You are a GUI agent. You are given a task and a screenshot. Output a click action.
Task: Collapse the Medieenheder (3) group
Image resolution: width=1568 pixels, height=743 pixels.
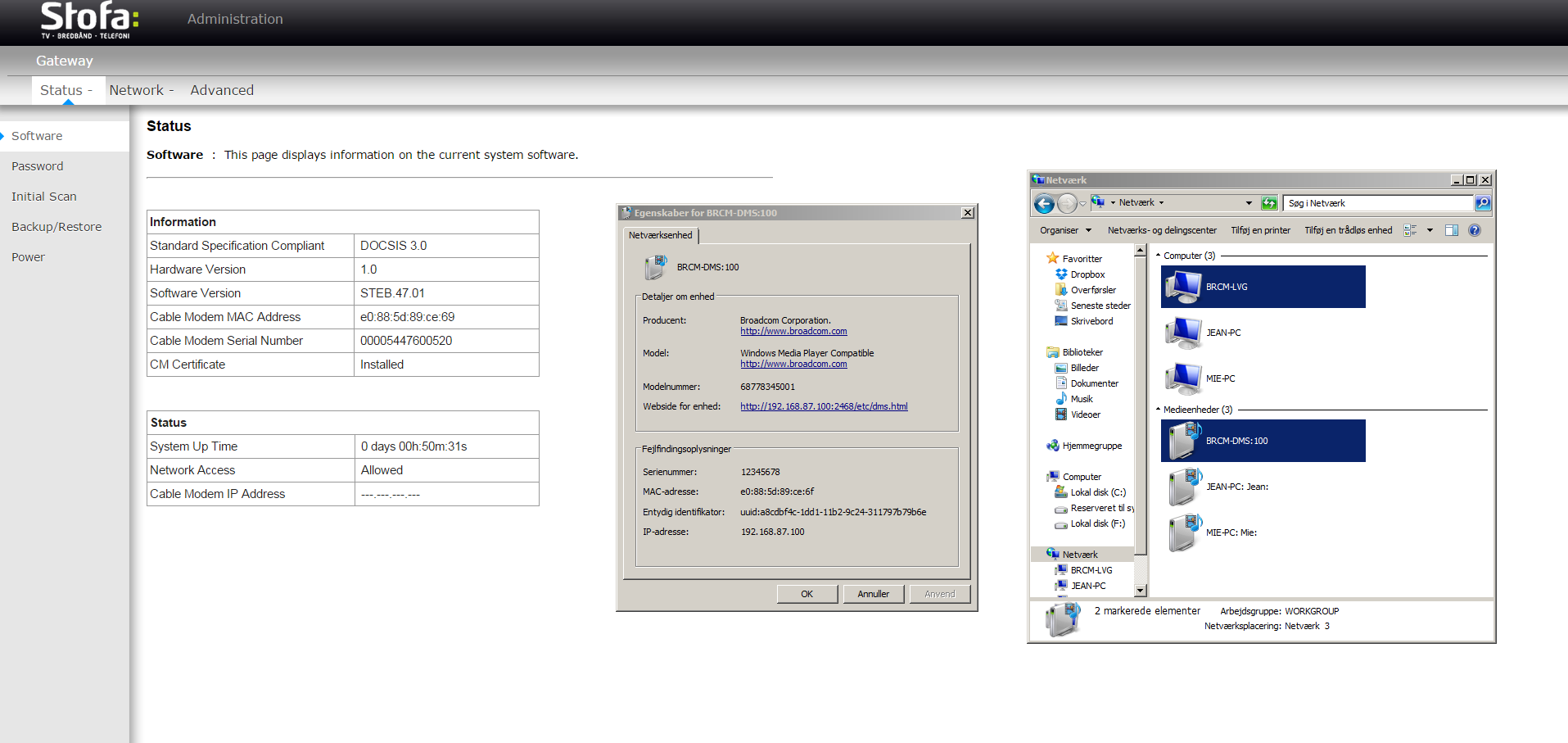tap(1158, 410)
